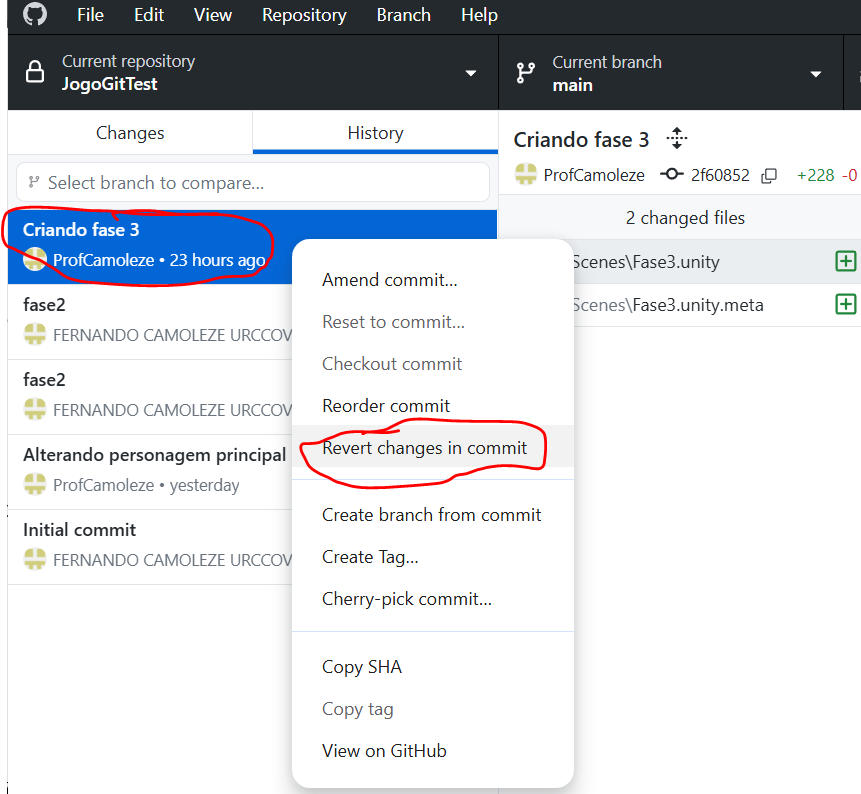Viewport: 861px width, 794px height.
Task: Choose View on GitHub option
Action: [x=384, y=751]
